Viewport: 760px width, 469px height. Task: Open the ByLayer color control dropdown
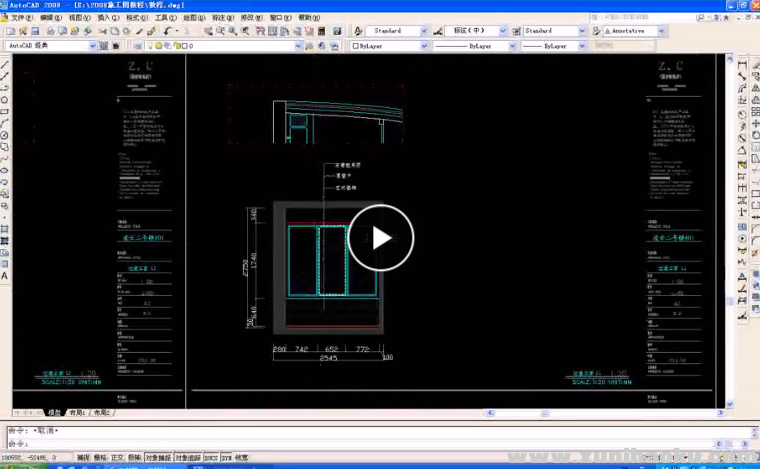pyautogui.click(x=426, y=46)
